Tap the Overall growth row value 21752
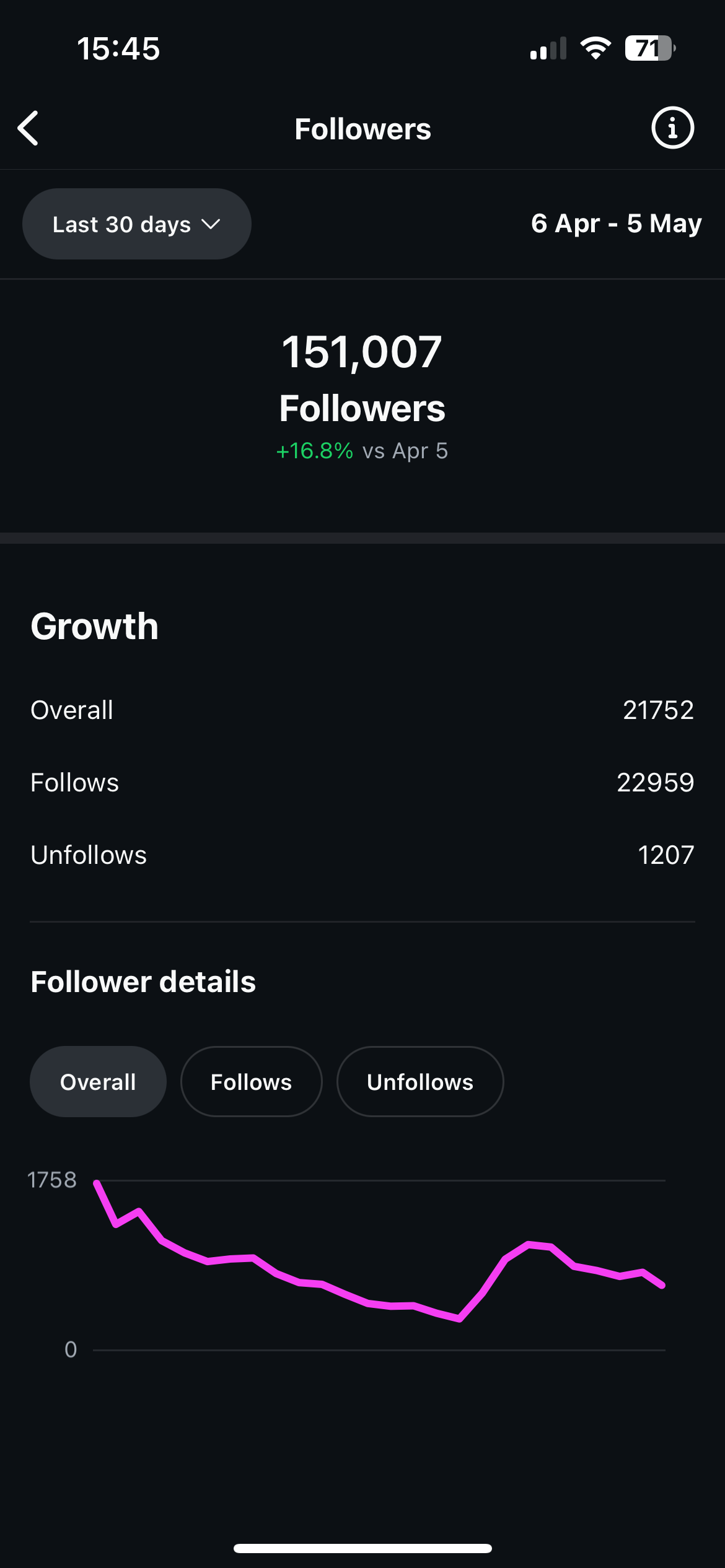Screen dimensions: 725x1568 point(658,710)
